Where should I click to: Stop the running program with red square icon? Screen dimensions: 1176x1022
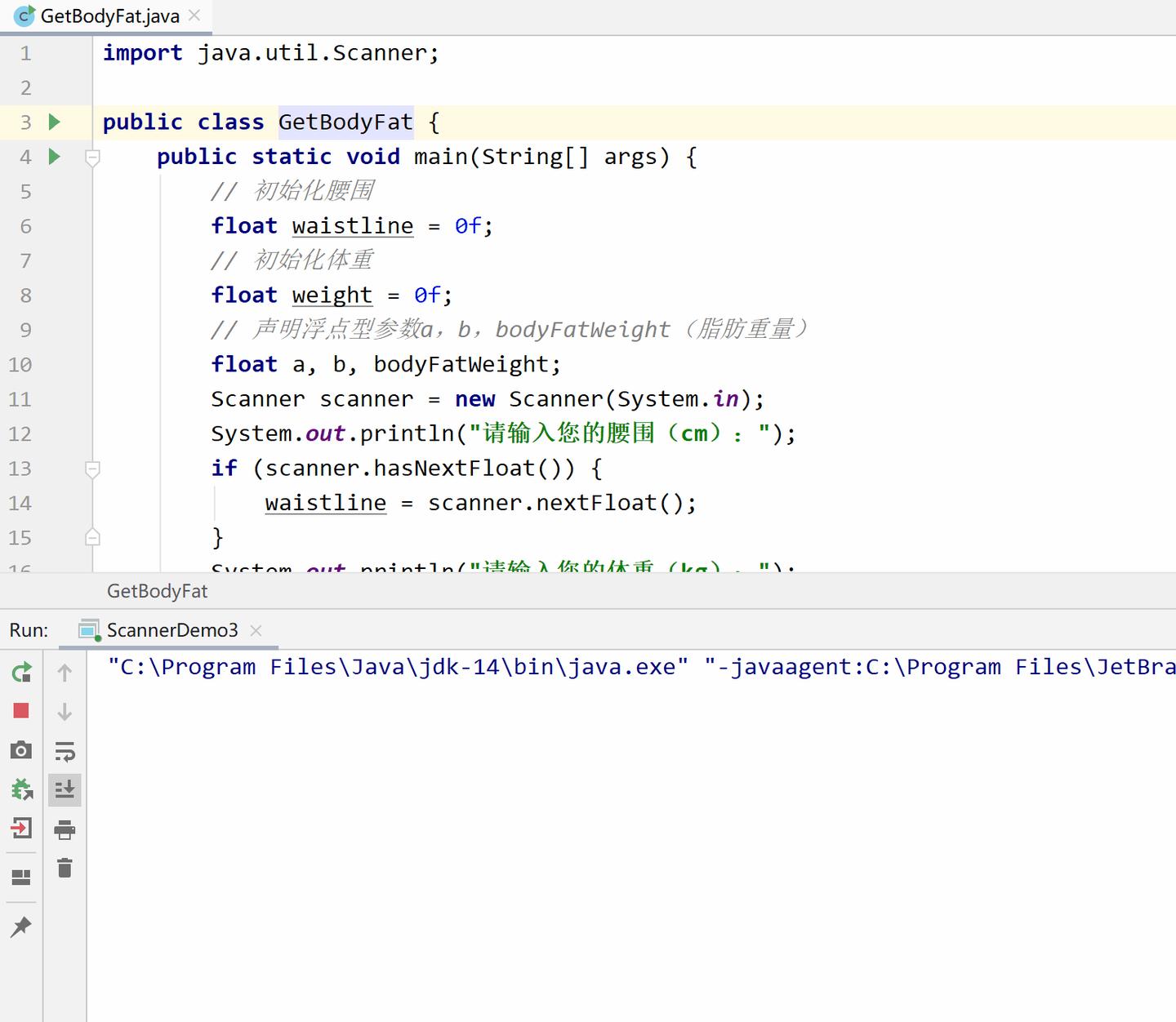[22, 710]
